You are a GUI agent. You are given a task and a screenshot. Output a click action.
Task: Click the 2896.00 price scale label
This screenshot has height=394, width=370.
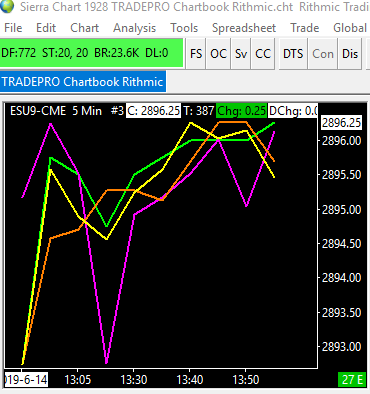pos(341,141)
